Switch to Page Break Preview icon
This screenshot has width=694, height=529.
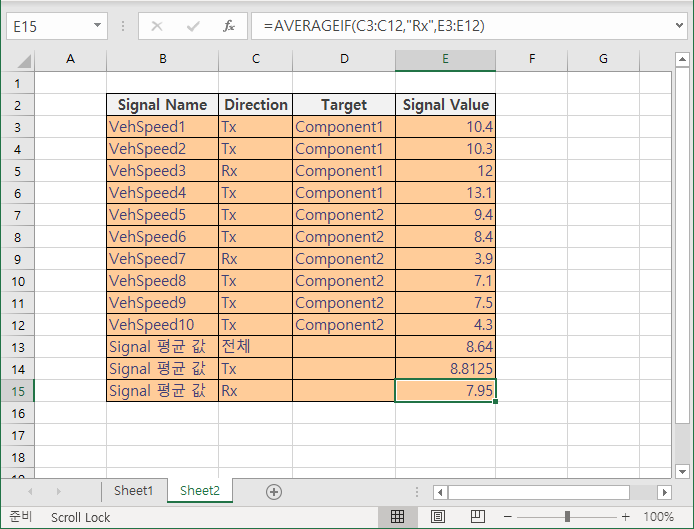(x=478, y=517)
